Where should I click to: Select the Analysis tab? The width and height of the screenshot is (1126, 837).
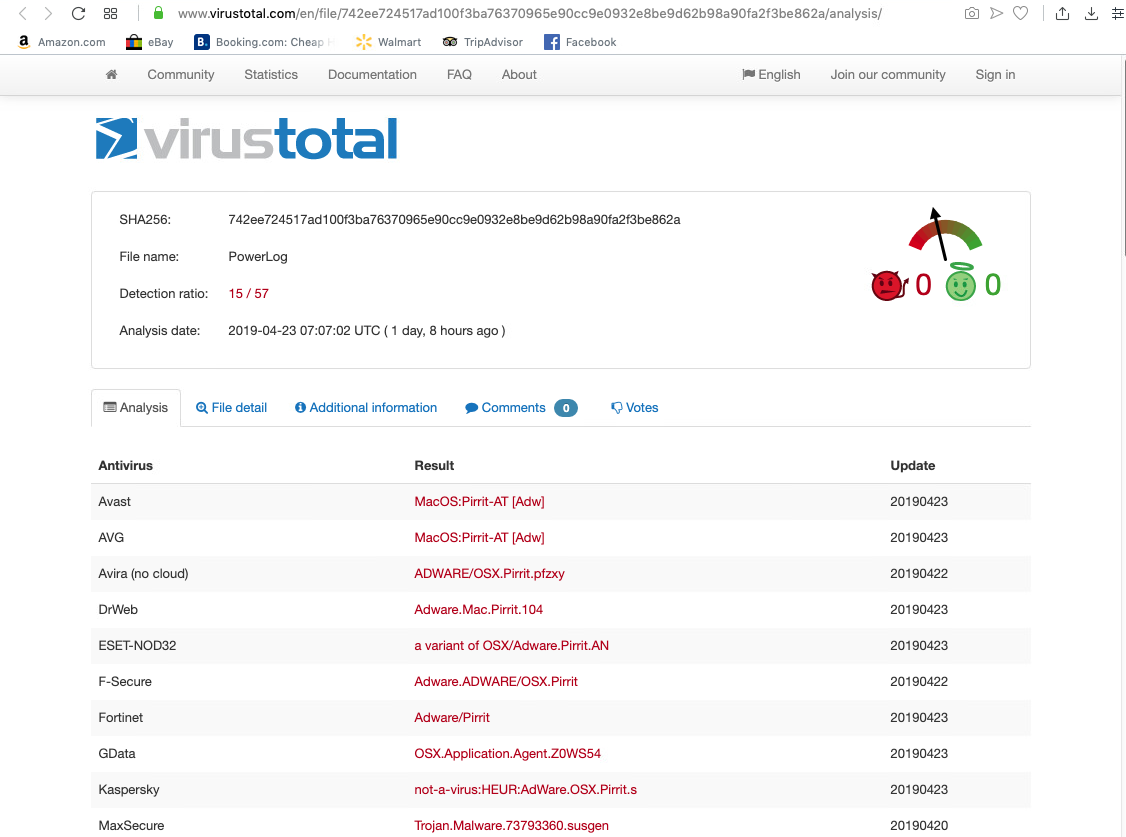pyautogui.click(x=136, y=408)
